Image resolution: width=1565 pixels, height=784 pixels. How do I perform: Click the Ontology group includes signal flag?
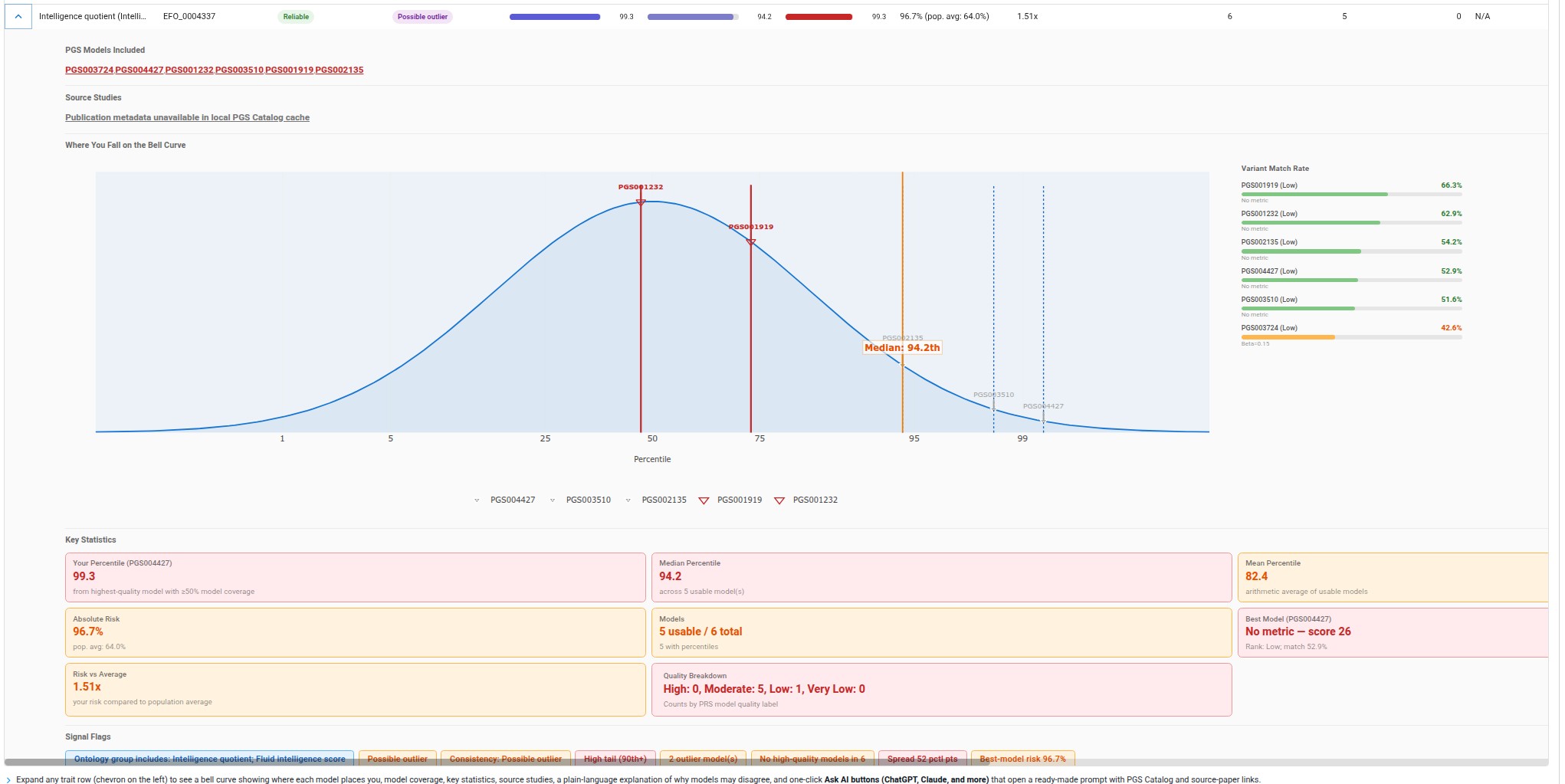point(210,759)
